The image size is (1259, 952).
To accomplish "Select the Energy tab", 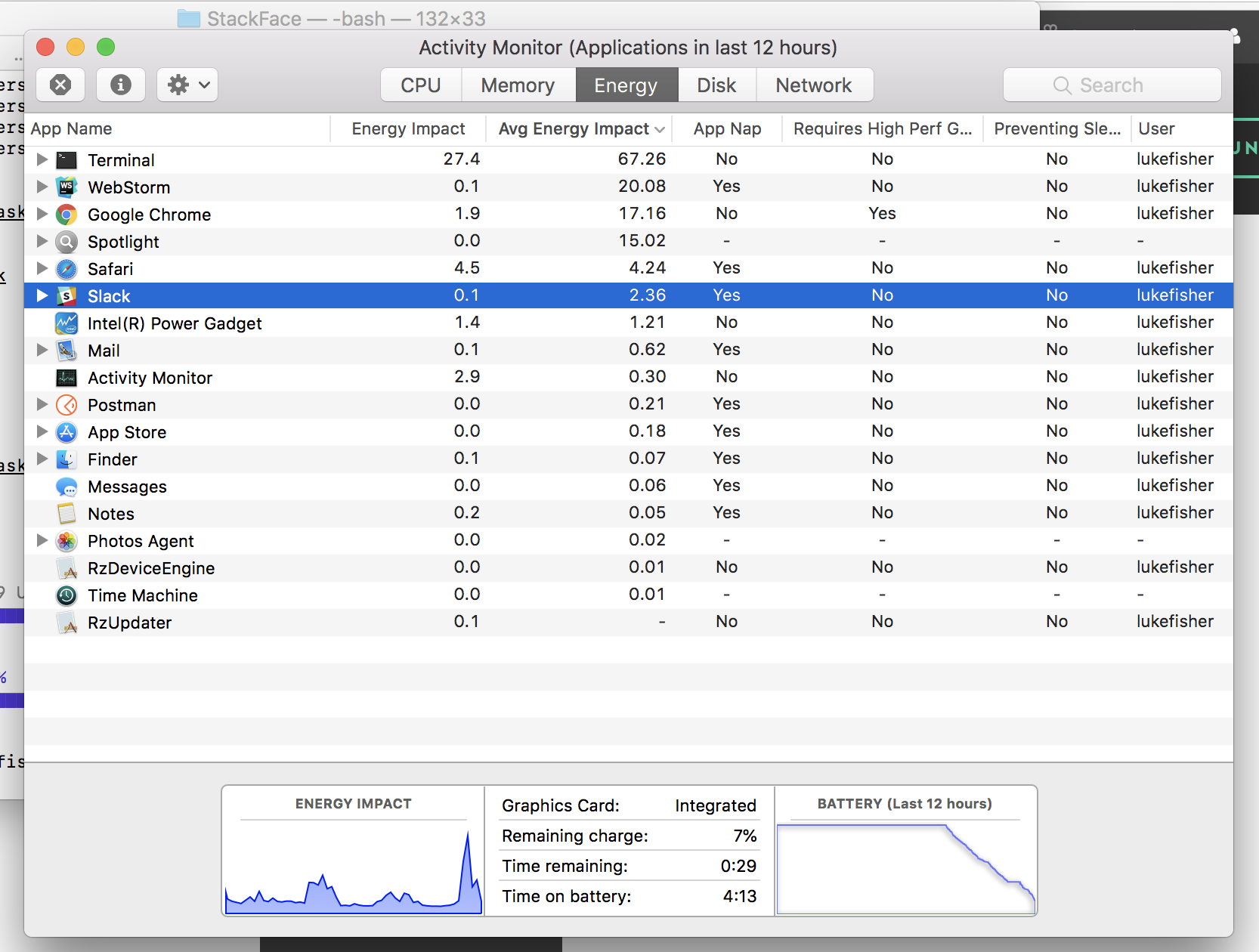I will pos(626,85).
